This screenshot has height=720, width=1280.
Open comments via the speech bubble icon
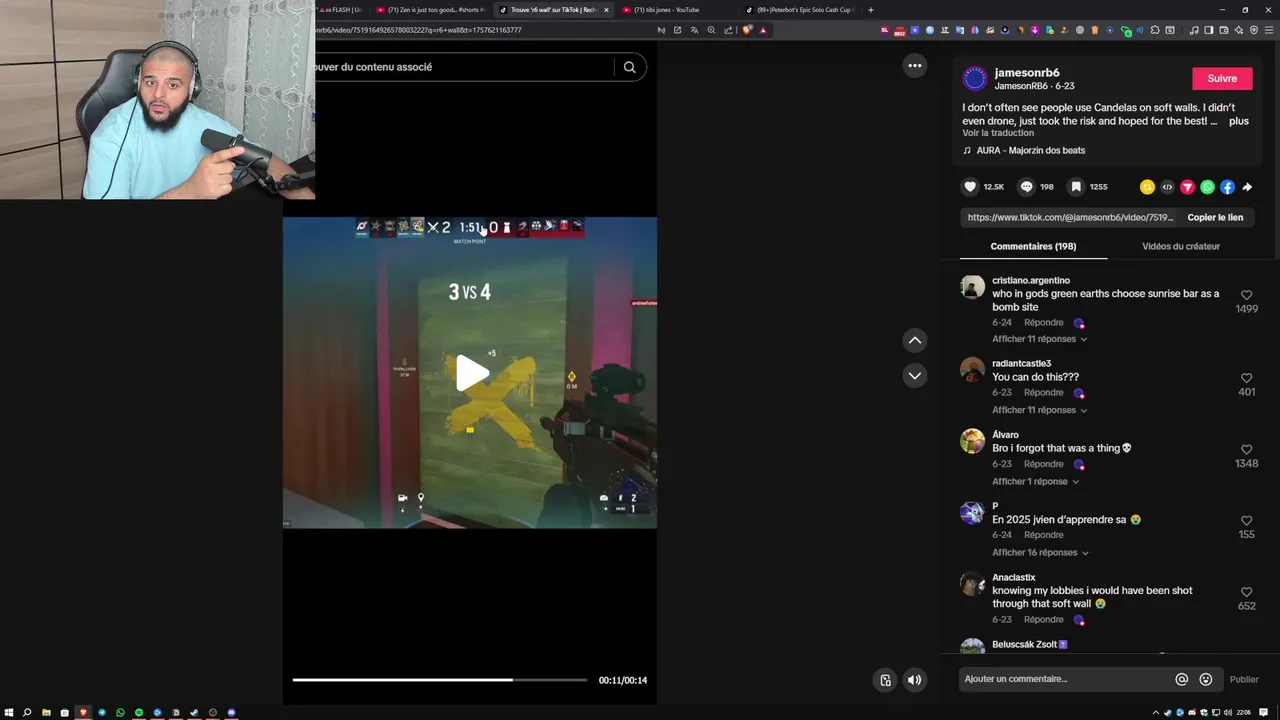tap(1026, 187)
